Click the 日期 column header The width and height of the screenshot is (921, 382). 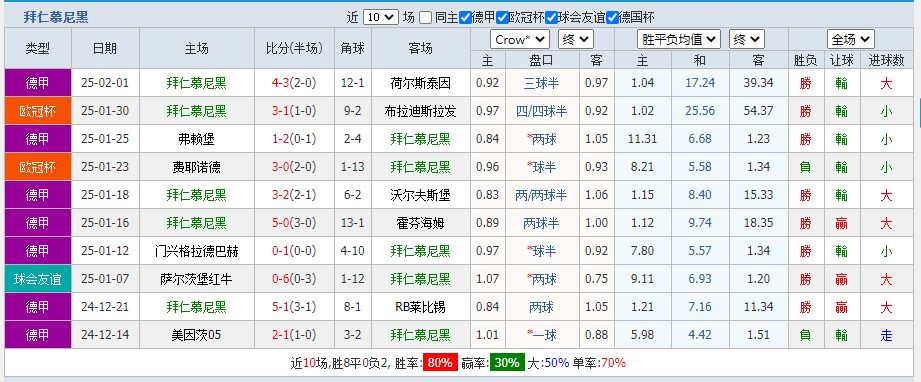tap(106, 49)
